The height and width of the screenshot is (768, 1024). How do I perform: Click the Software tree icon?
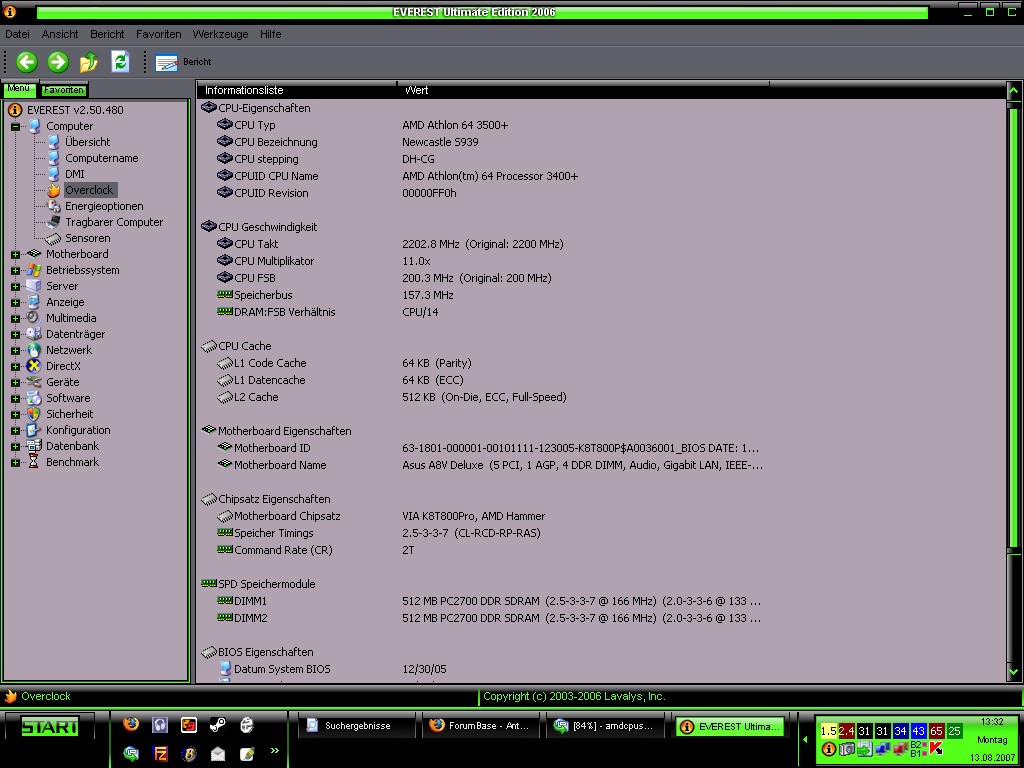34,398
